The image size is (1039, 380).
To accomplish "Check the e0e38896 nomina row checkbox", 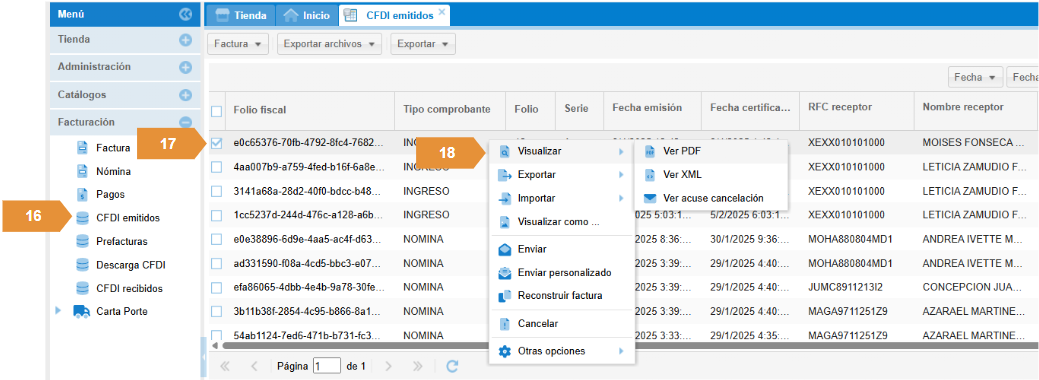I will pos(217,239).
